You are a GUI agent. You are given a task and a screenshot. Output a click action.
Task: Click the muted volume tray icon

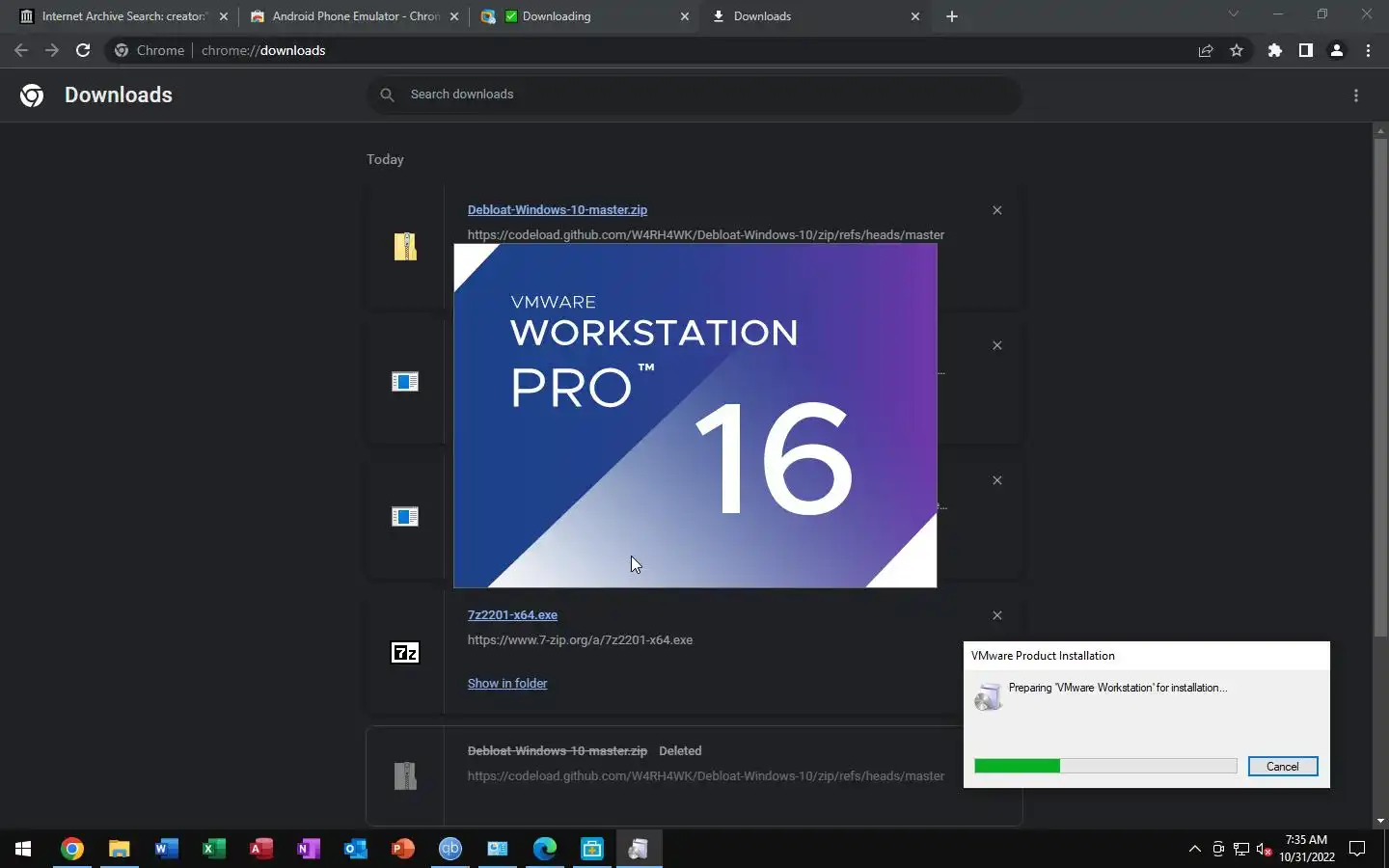1265,849
